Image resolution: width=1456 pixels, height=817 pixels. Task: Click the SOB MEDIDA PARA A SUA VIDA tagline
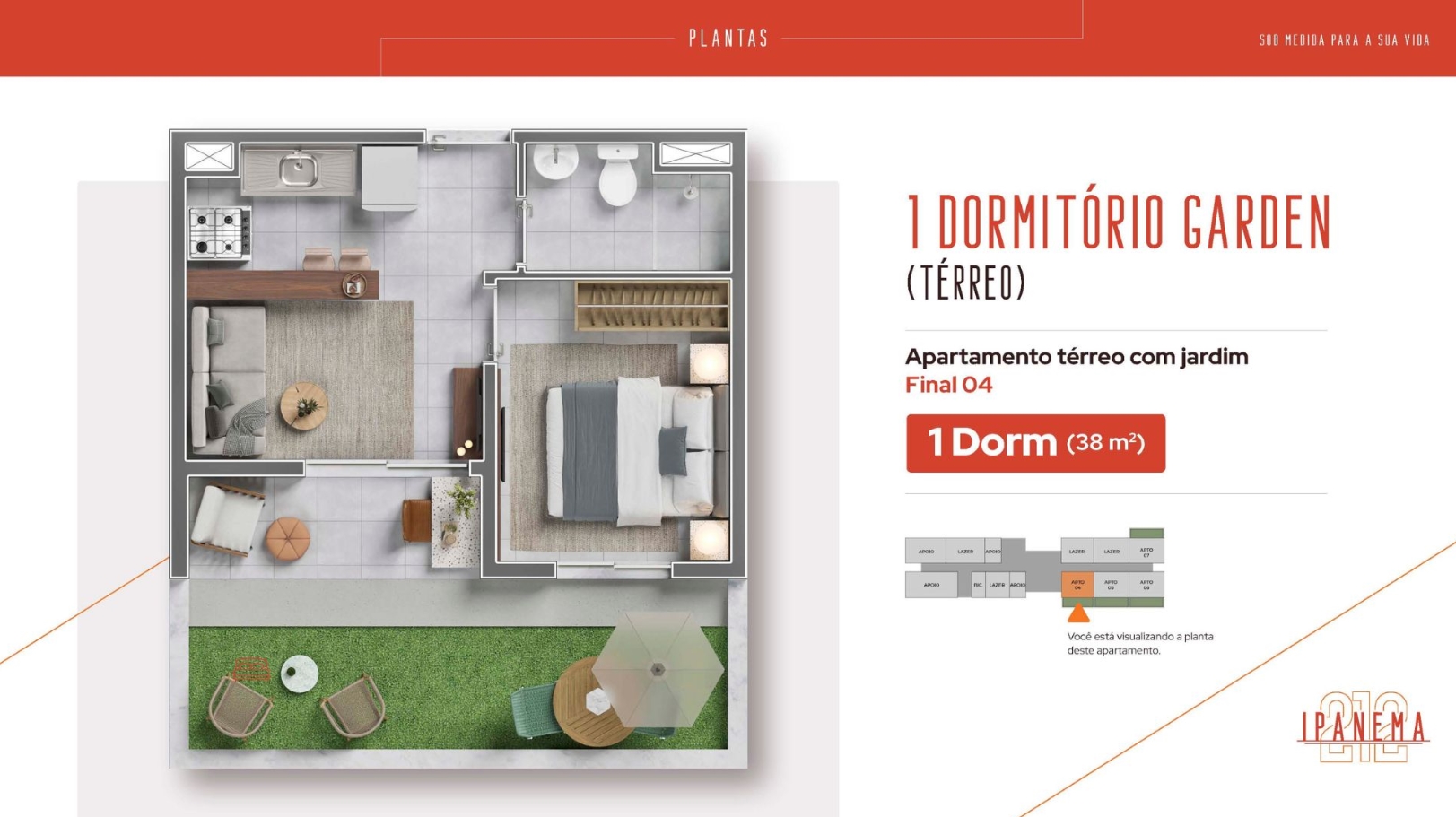(1344, 40)
